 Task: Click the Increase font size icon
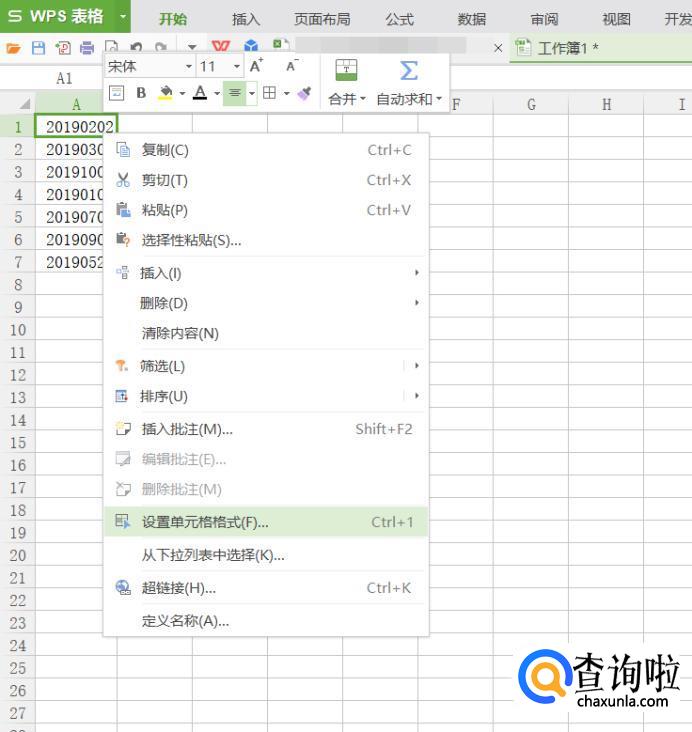click(x=256, y=66)
